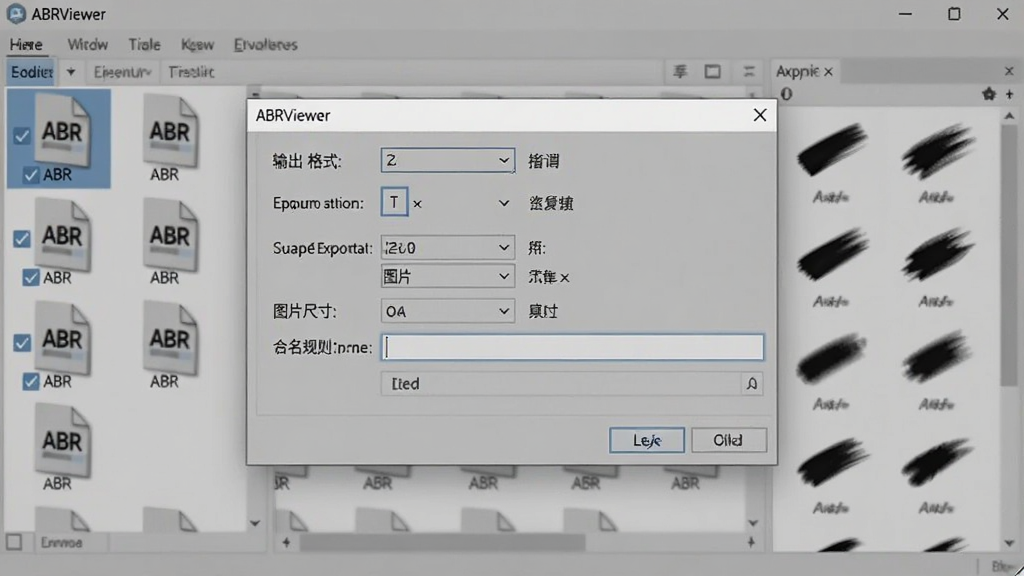The width and height of the screenshot is (1024, 576).
Task: Close the right side panel with X
Action: 1009,71
